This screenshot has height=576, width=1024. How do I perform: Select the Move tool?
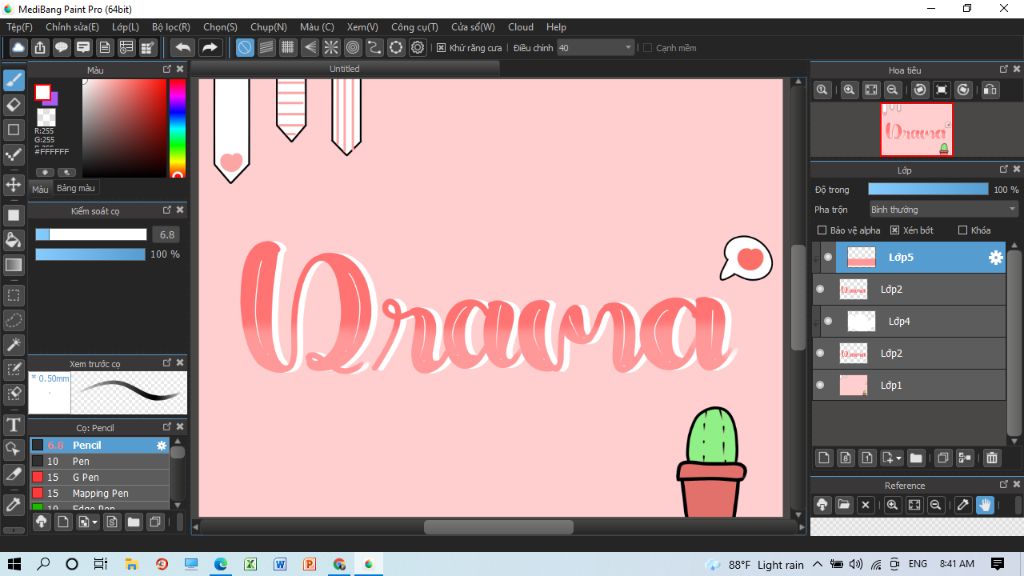(14, 185)
